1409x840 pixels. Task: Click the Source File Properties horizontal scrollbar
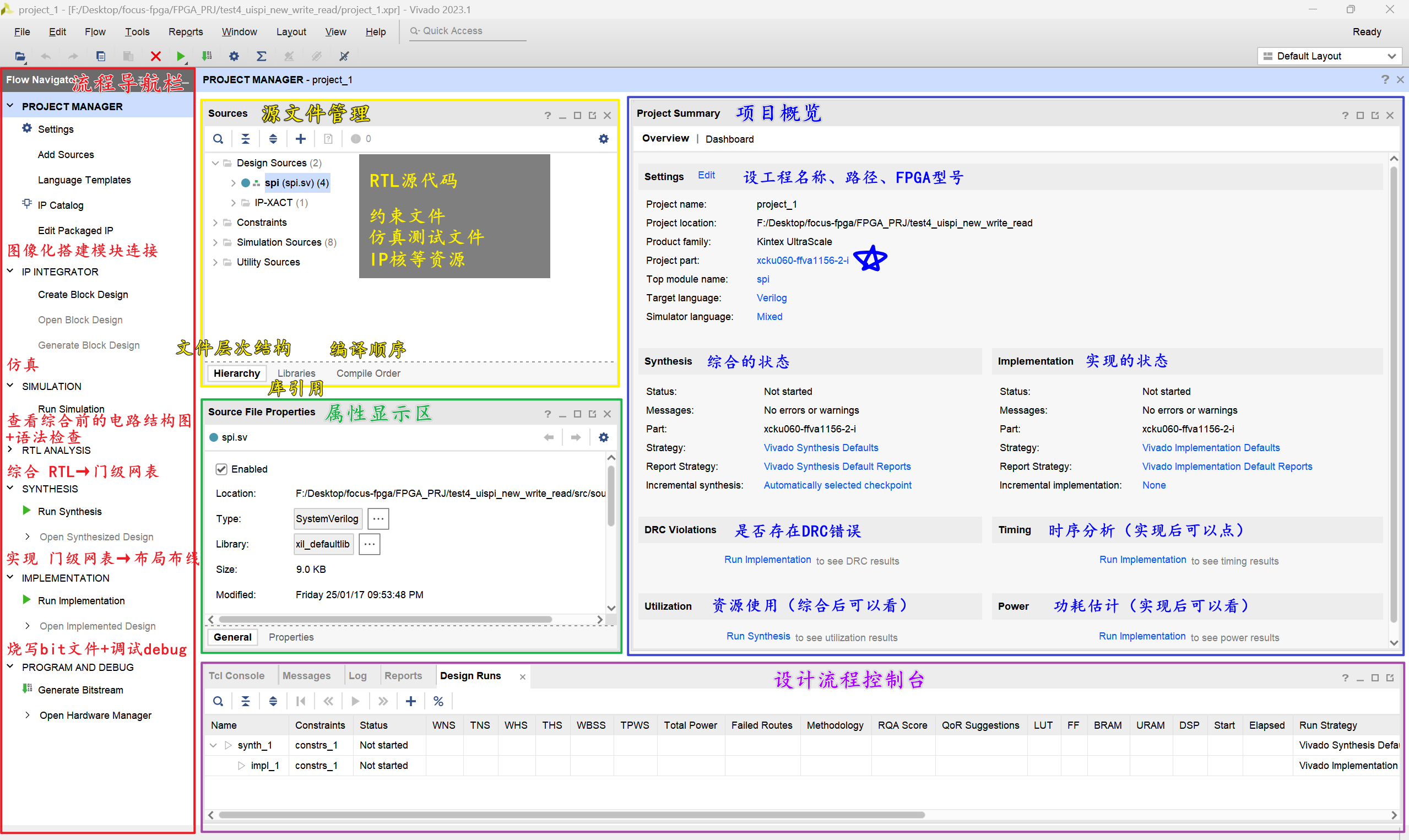pos(386,620)
